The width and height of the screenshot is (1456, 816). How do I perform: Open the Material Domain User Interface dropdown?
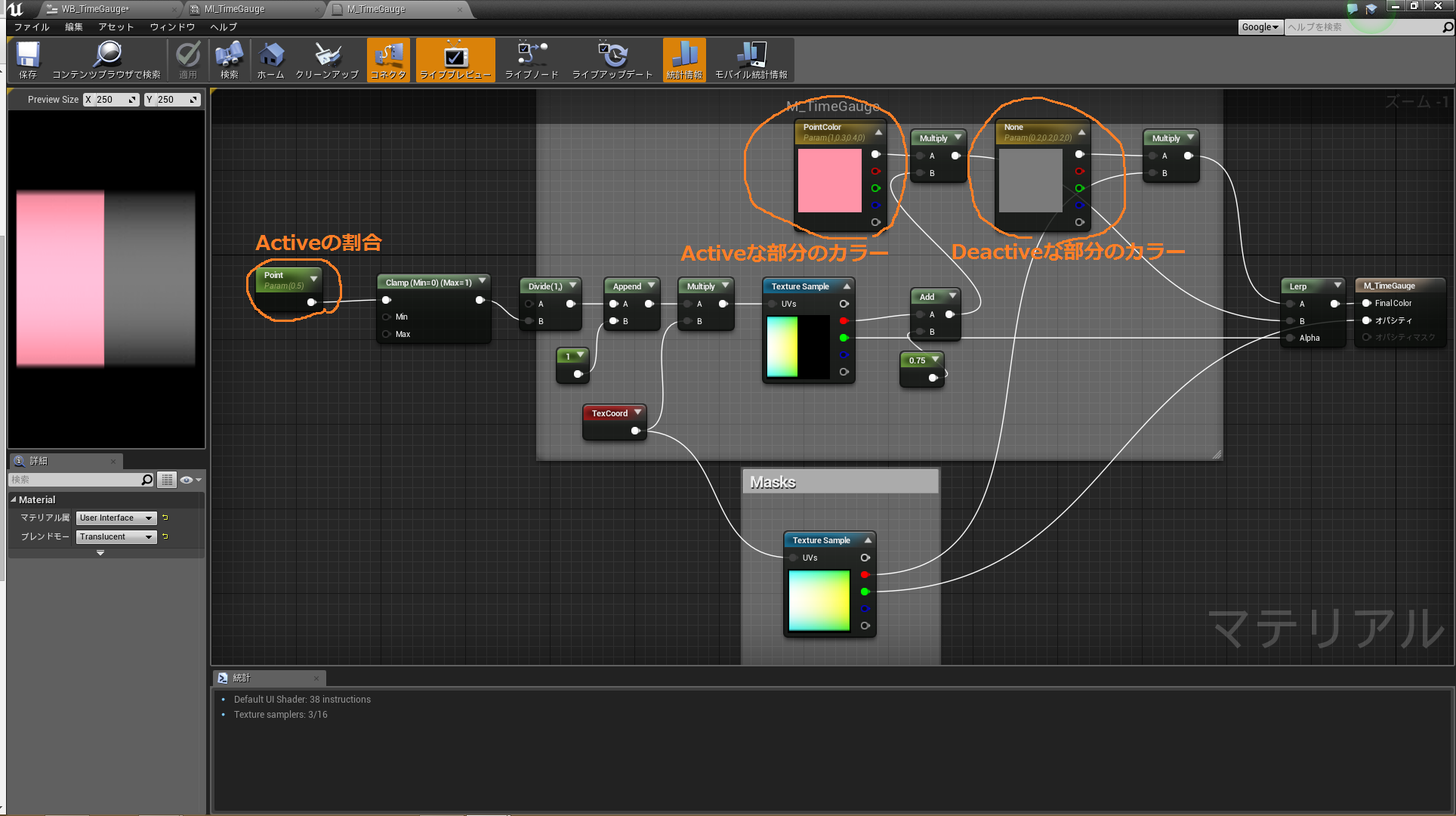pos(116,518)
